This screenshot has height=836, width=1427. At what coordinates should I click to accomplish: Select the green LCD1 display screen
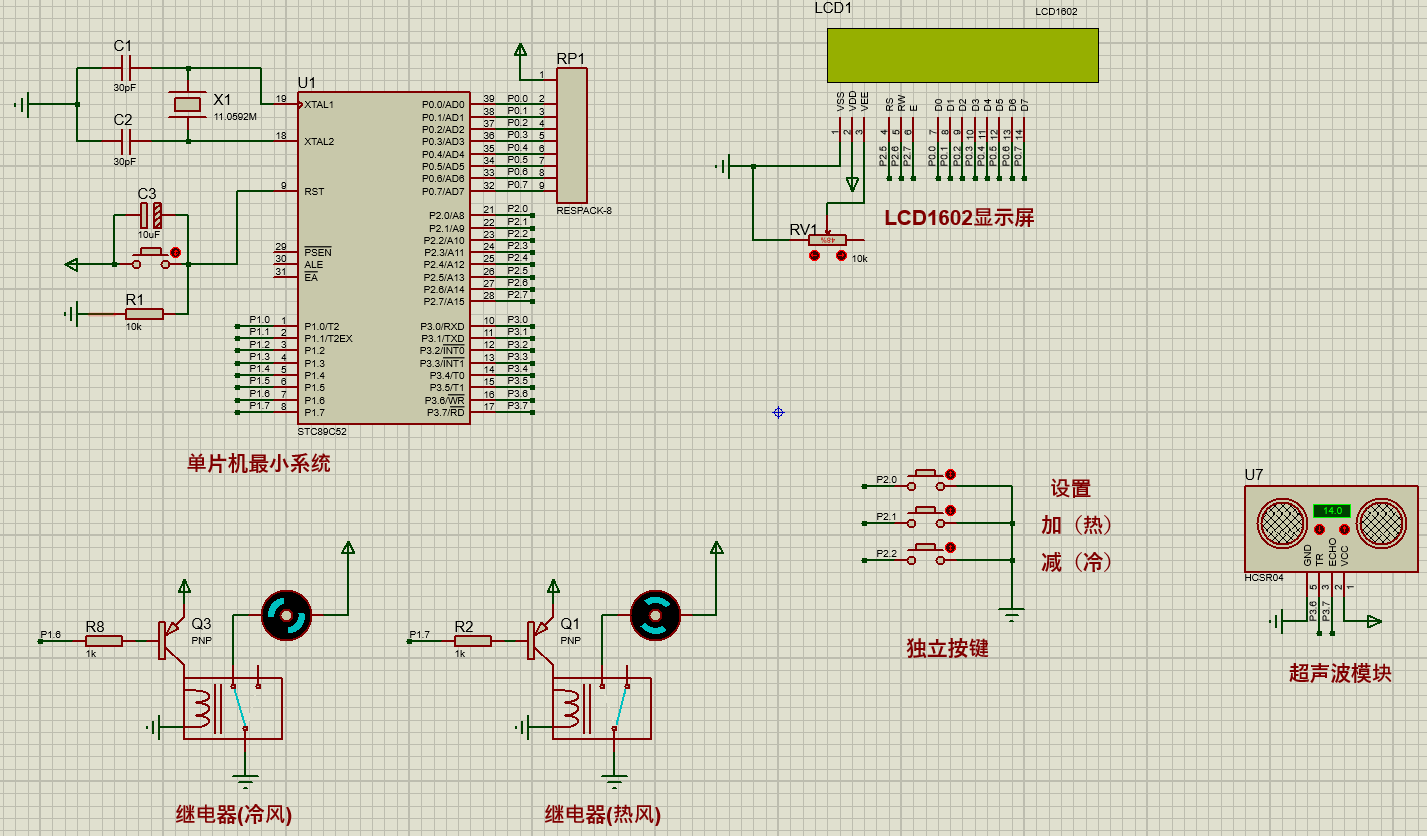pyautogui.click(x=962, y=55)
